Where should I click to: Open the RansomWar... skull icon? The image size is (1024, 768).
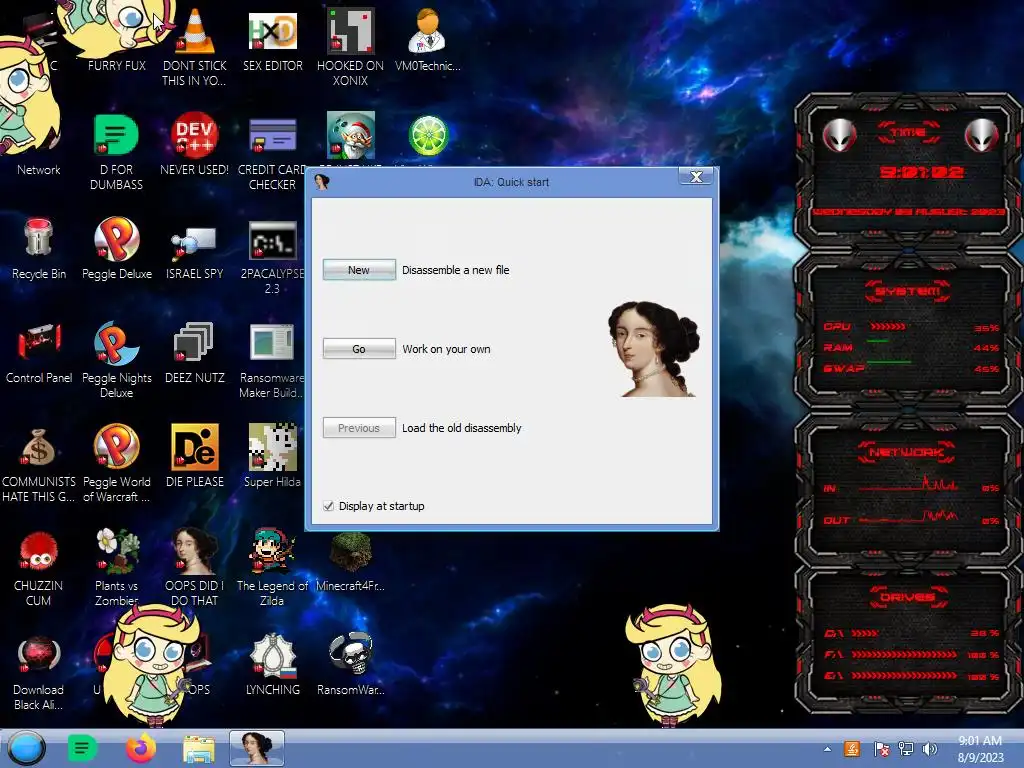pyautogui.click(x=350, y=663)
